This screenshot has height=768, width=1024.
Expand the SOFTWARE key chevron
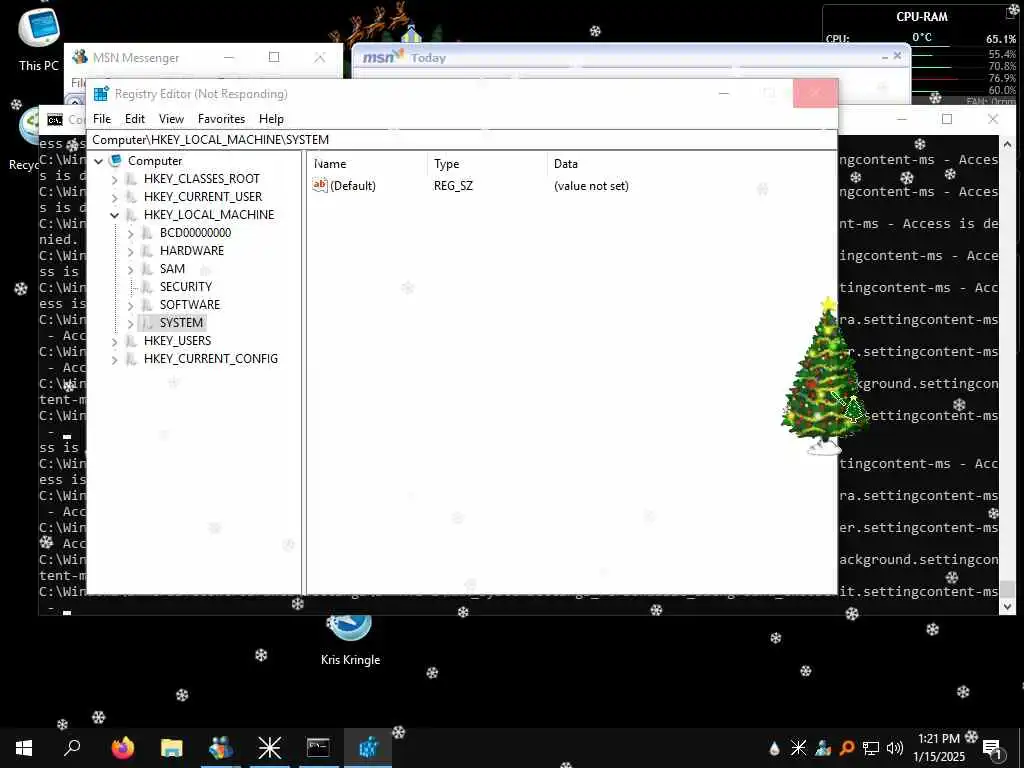pyautogui.click(x=130, y=305)
